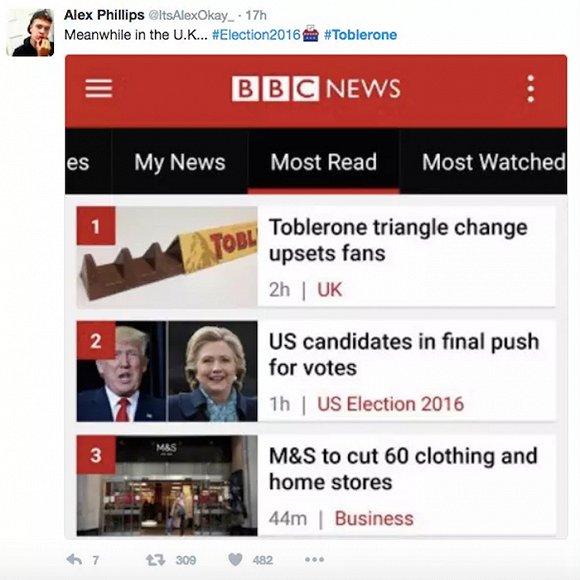Click the M&S storefront thumbnail

167,485
